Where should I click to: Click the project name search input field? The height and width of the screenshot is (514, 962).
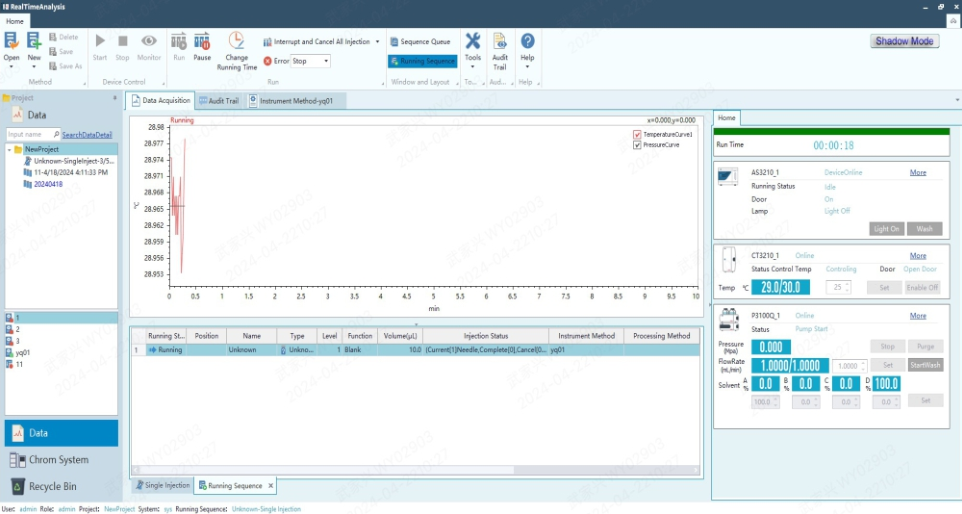(32, 134)
